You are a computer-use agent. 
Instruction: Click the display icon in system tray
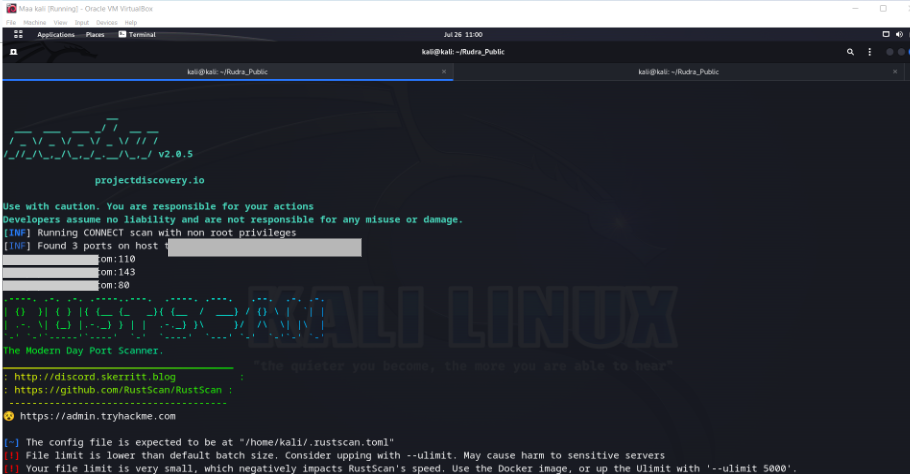(886, 34)
